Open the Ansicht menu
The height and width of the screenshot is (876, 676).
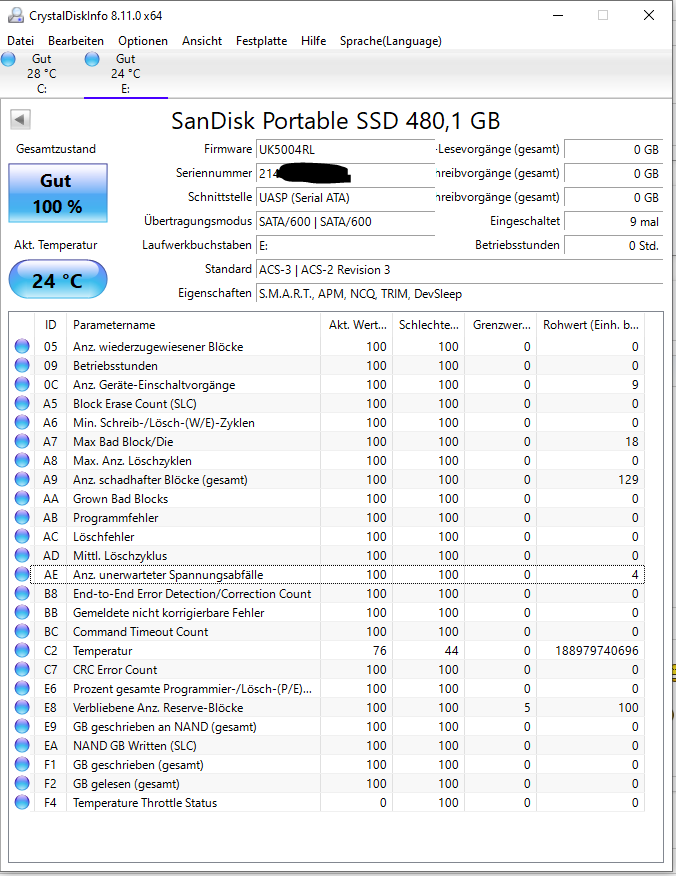click(202, 41)
